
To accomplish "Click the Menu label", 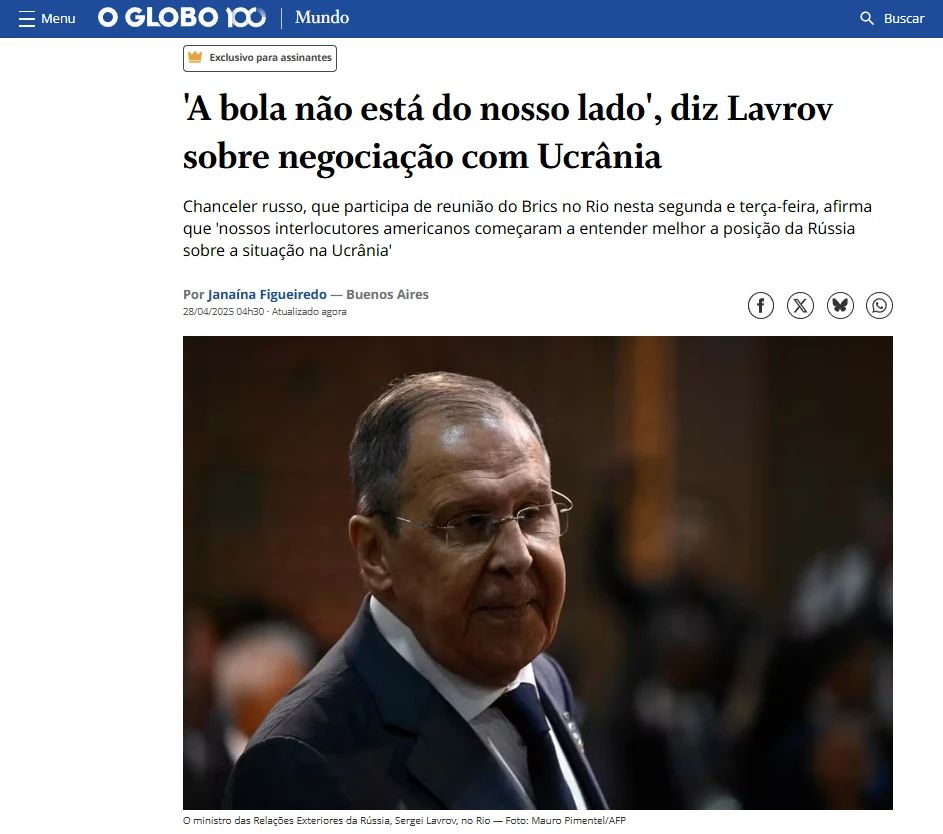I will point(58,19).
